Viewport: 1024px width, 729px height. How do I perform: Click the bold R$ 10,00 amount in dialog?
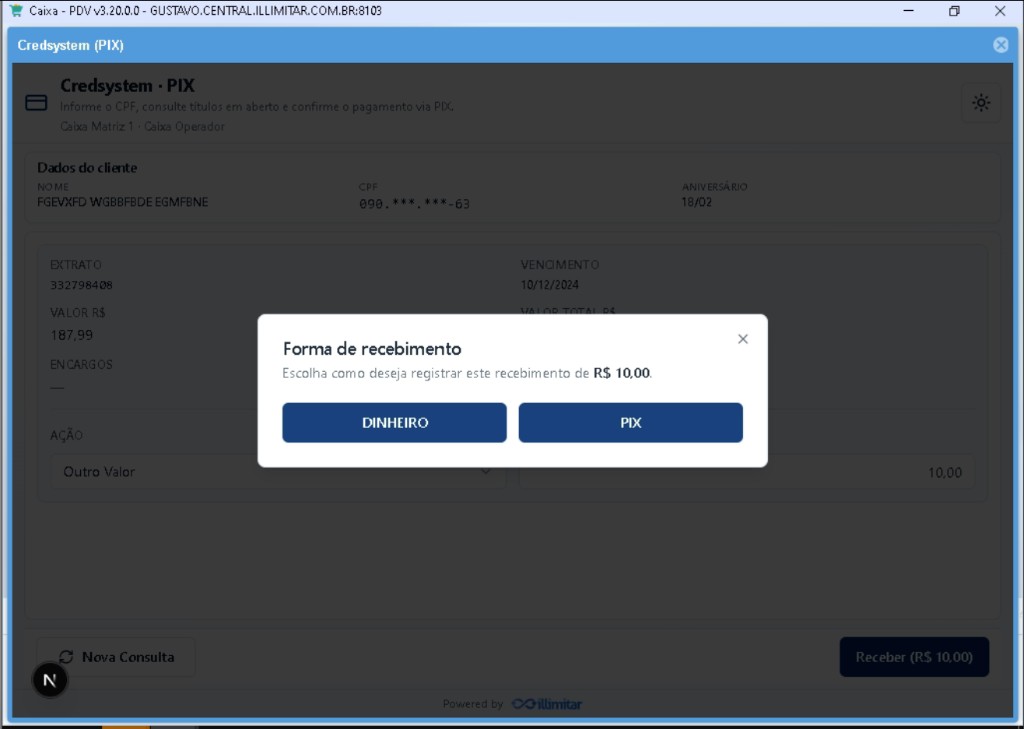pyautogui.click(x=621, y=373)
